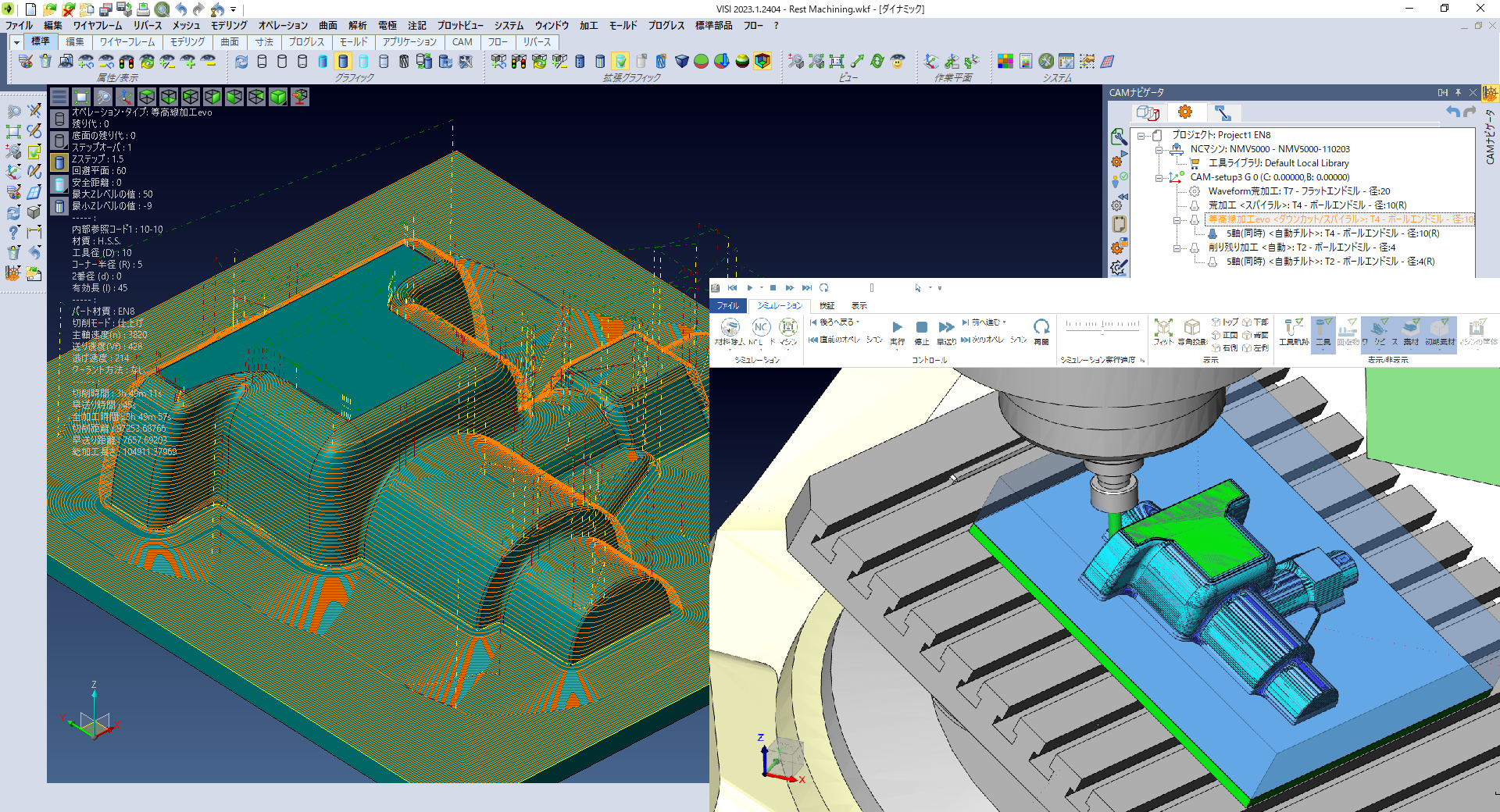The image size is (1500, 812).
Task: Click the material removal (材料除去) simulation icon
Action: (730, 332)
